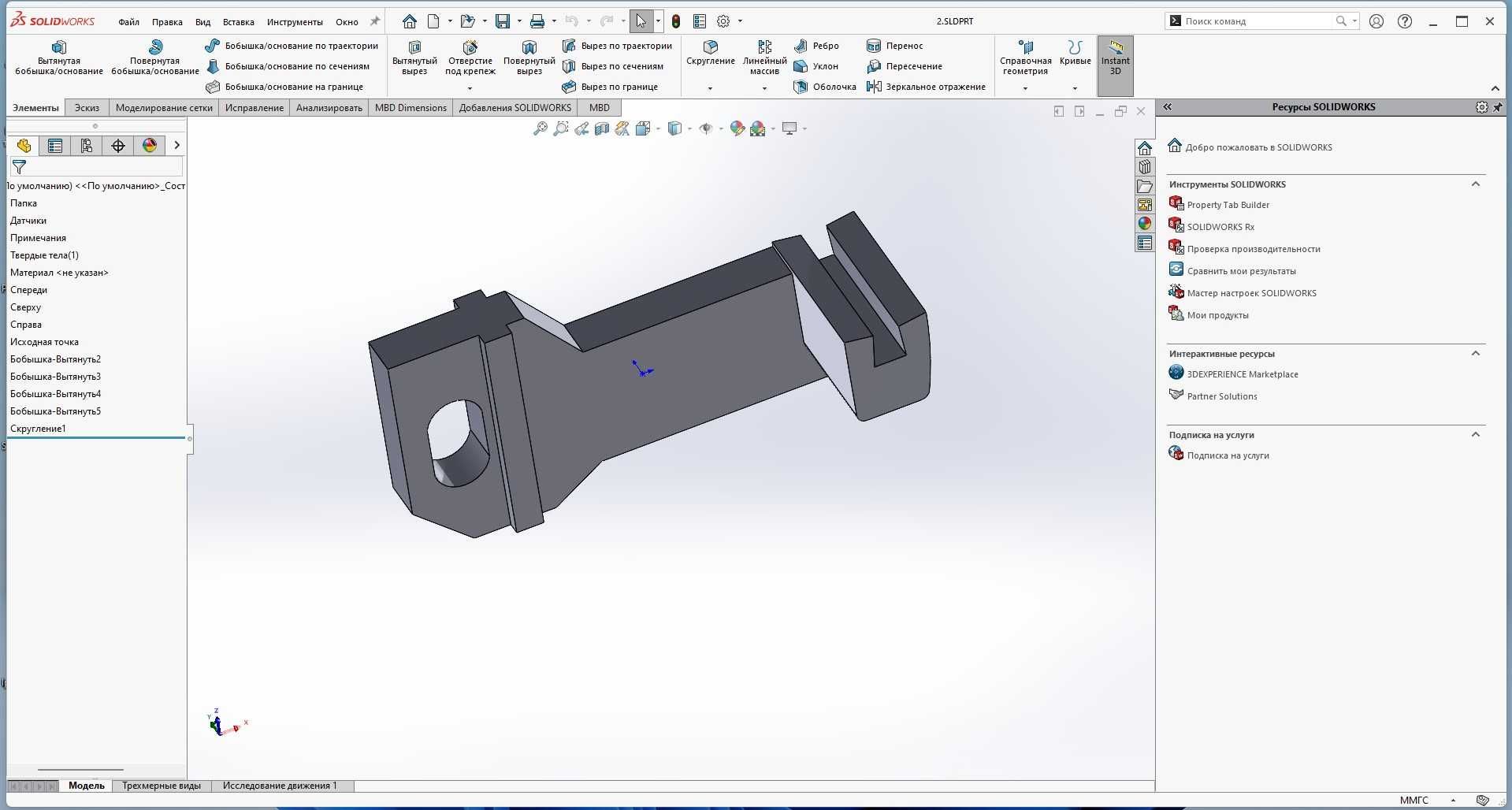
Task: Pin the Ресурсы SOLIDWORKS task pane
Action: pyautogui.click(x=1498, y=107)
